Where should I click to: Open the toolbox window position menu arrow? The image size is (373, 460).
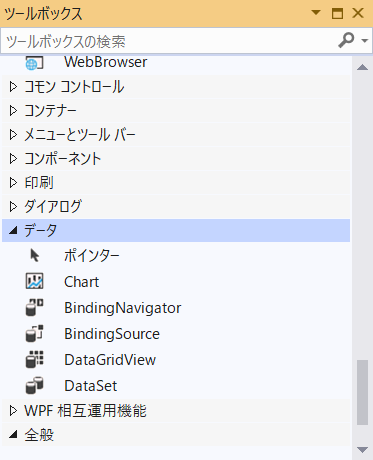point(316,13)
